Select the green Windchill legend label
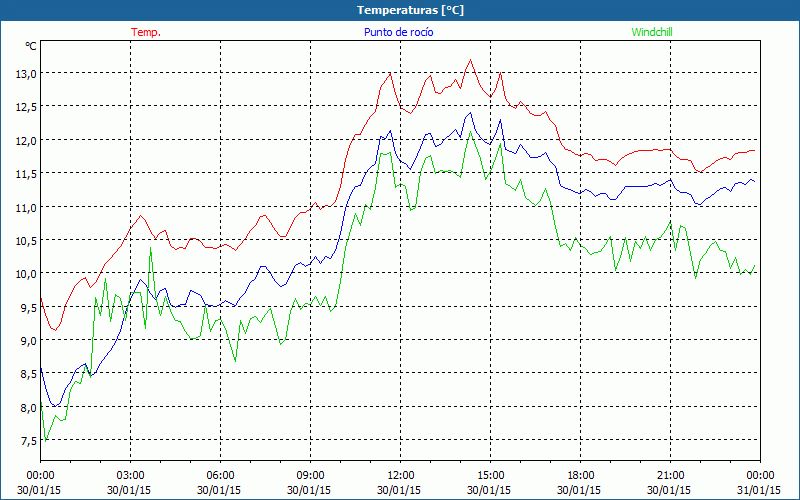800x500 pixels. tap(652, 32)
